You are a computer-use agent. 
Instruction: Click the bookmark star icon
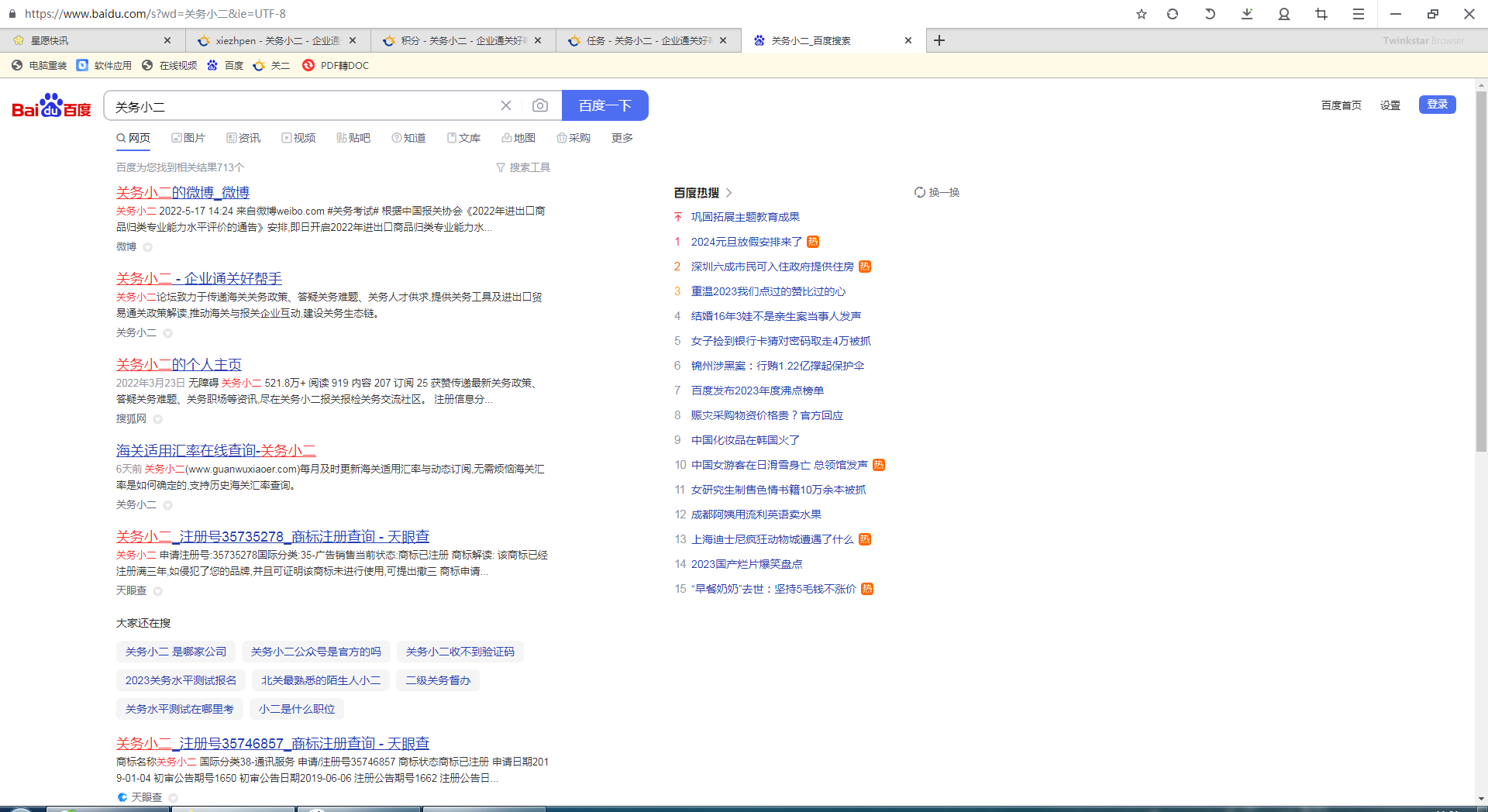(1141, 14)
